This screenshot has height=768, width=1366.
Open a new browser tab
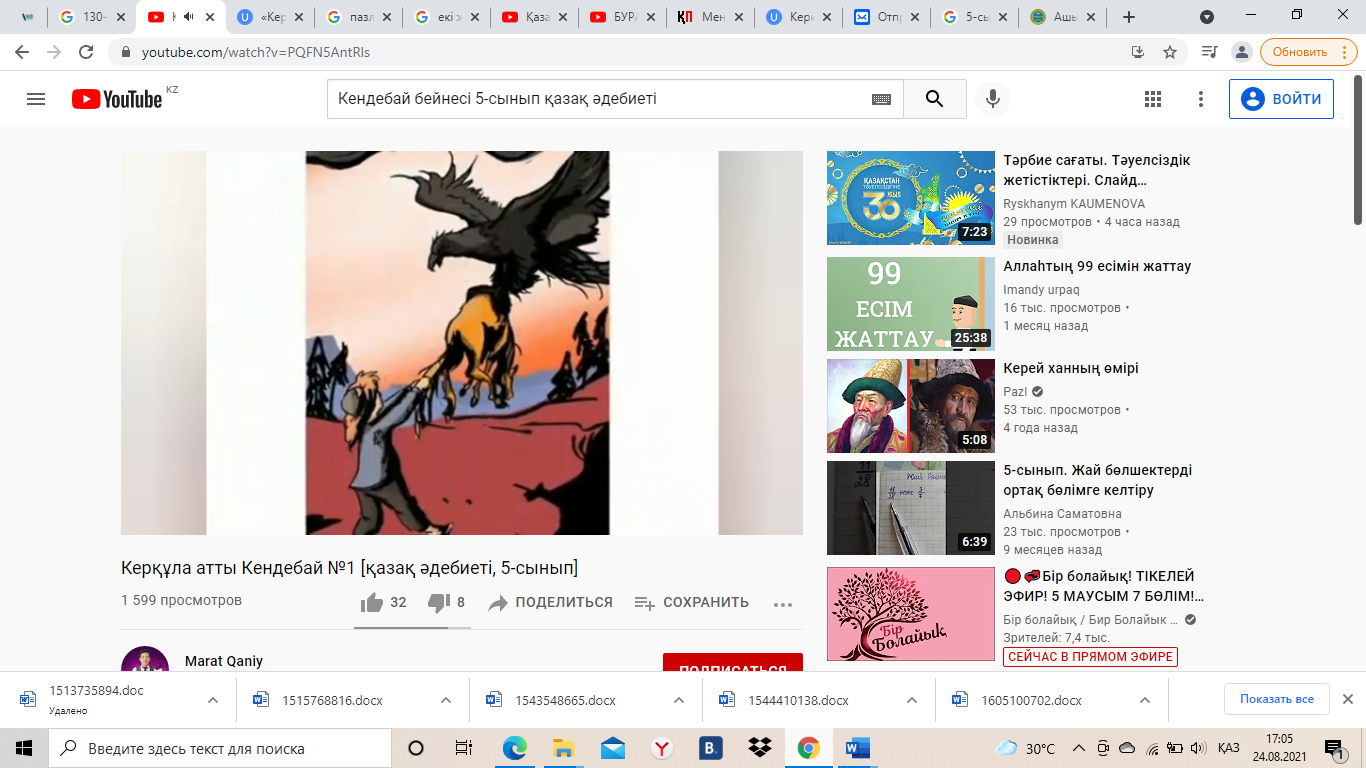click(1129, 17)
